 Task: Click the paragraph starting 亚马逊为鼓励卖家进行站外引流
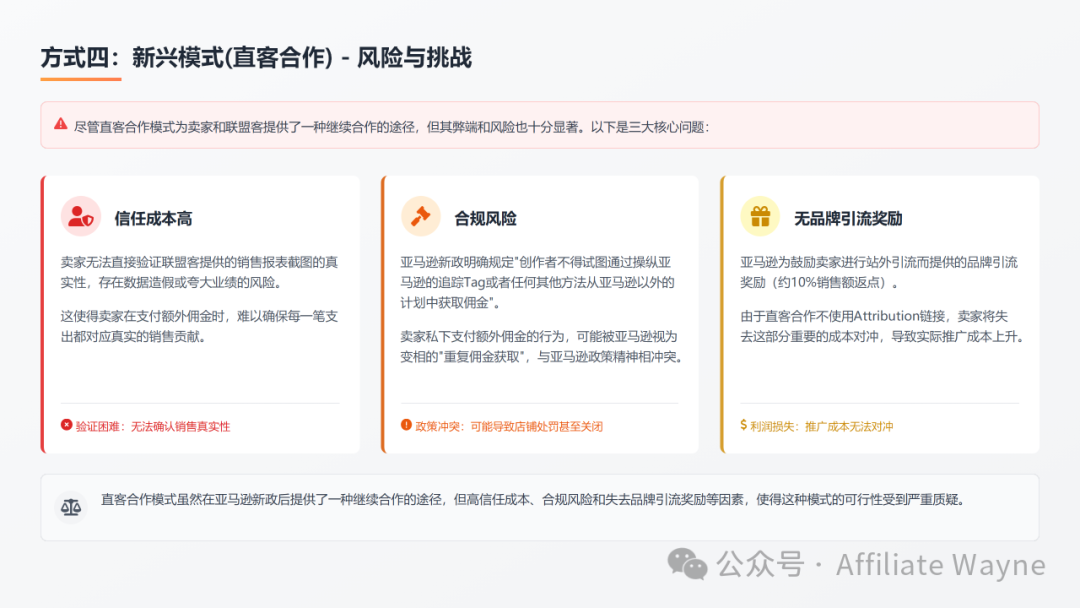pos(879,273)
